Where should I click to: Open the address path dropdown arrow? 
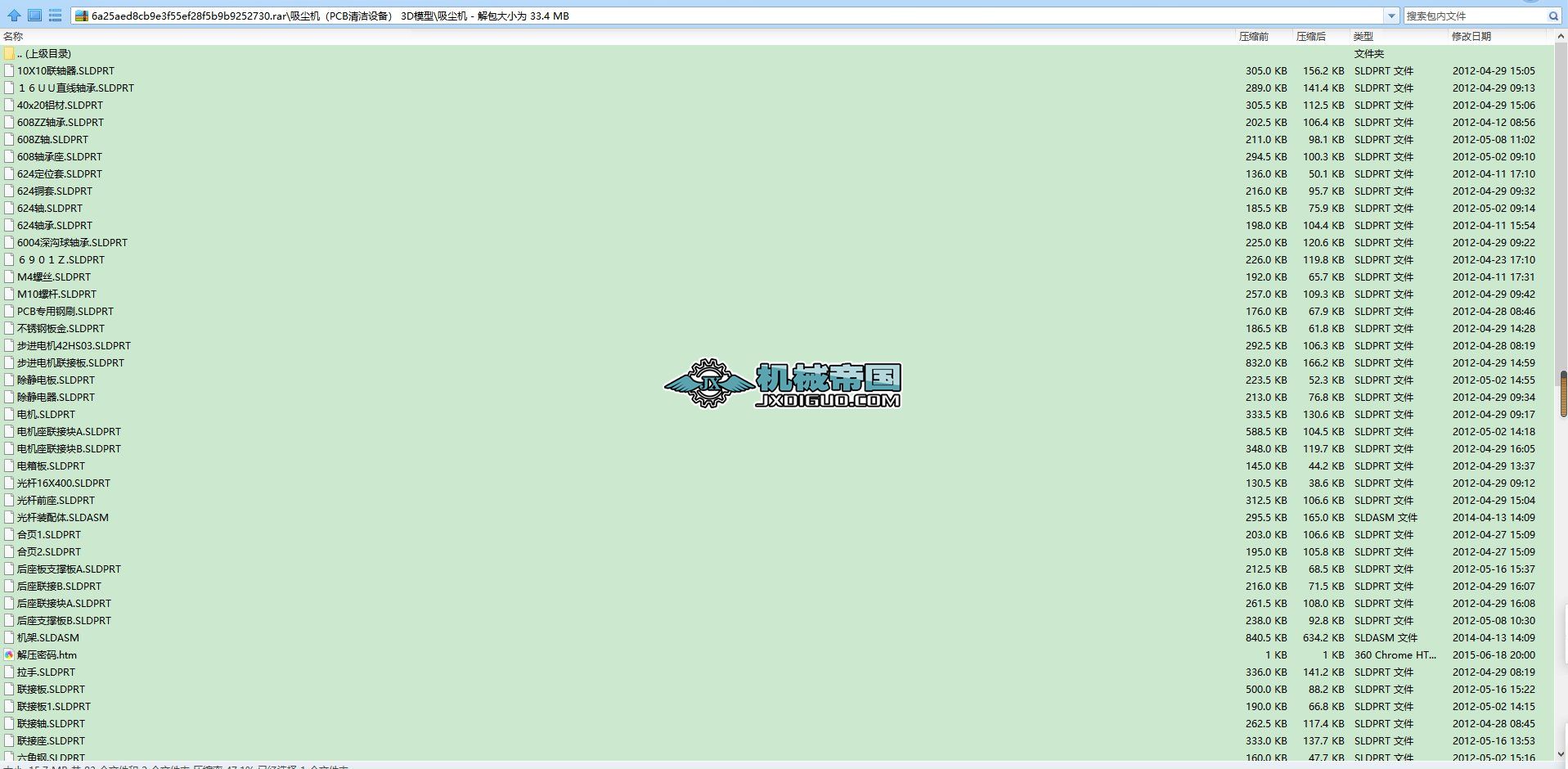(x=1391, y=16)
